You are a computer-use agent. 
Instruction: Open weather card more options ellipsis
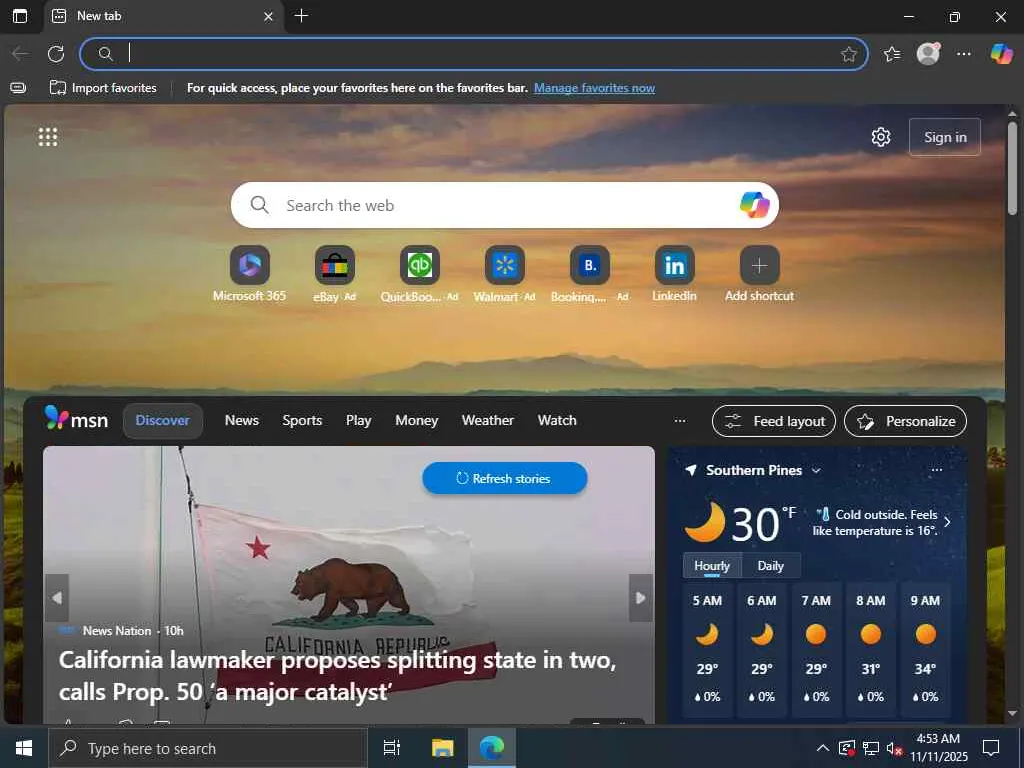click(x=936, y=470)
